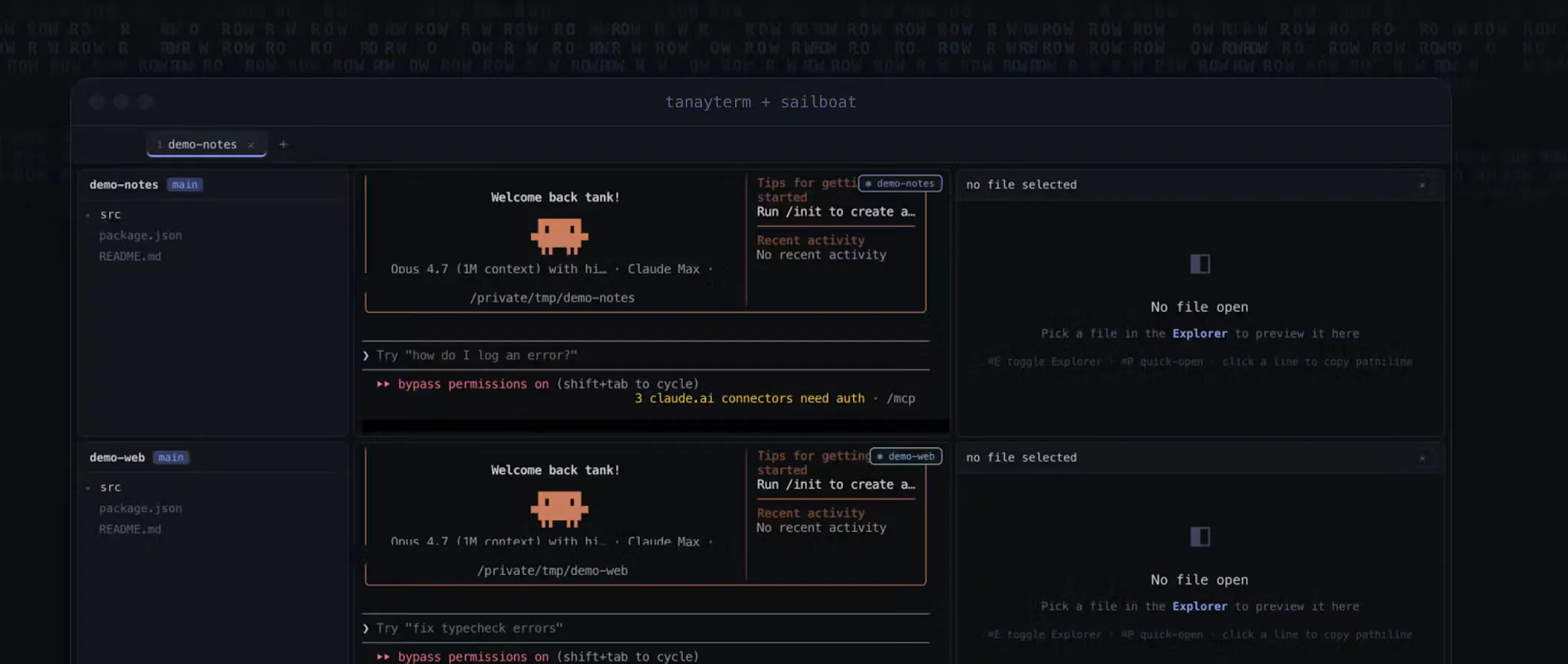
Task: Click the /private/tmp/demo-web path
Action: 552,571
